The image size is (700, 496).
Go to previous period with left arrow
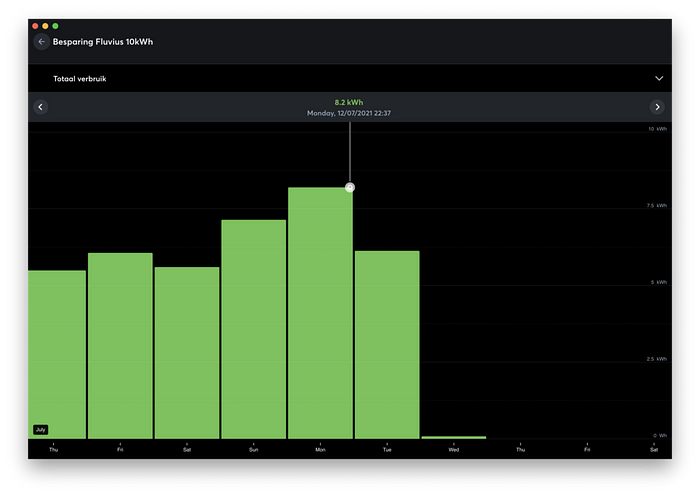point(40,107)
